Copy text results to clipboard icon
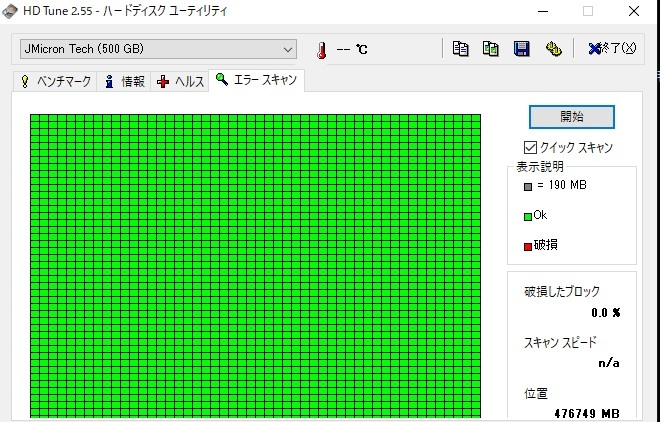 [460, 49]
